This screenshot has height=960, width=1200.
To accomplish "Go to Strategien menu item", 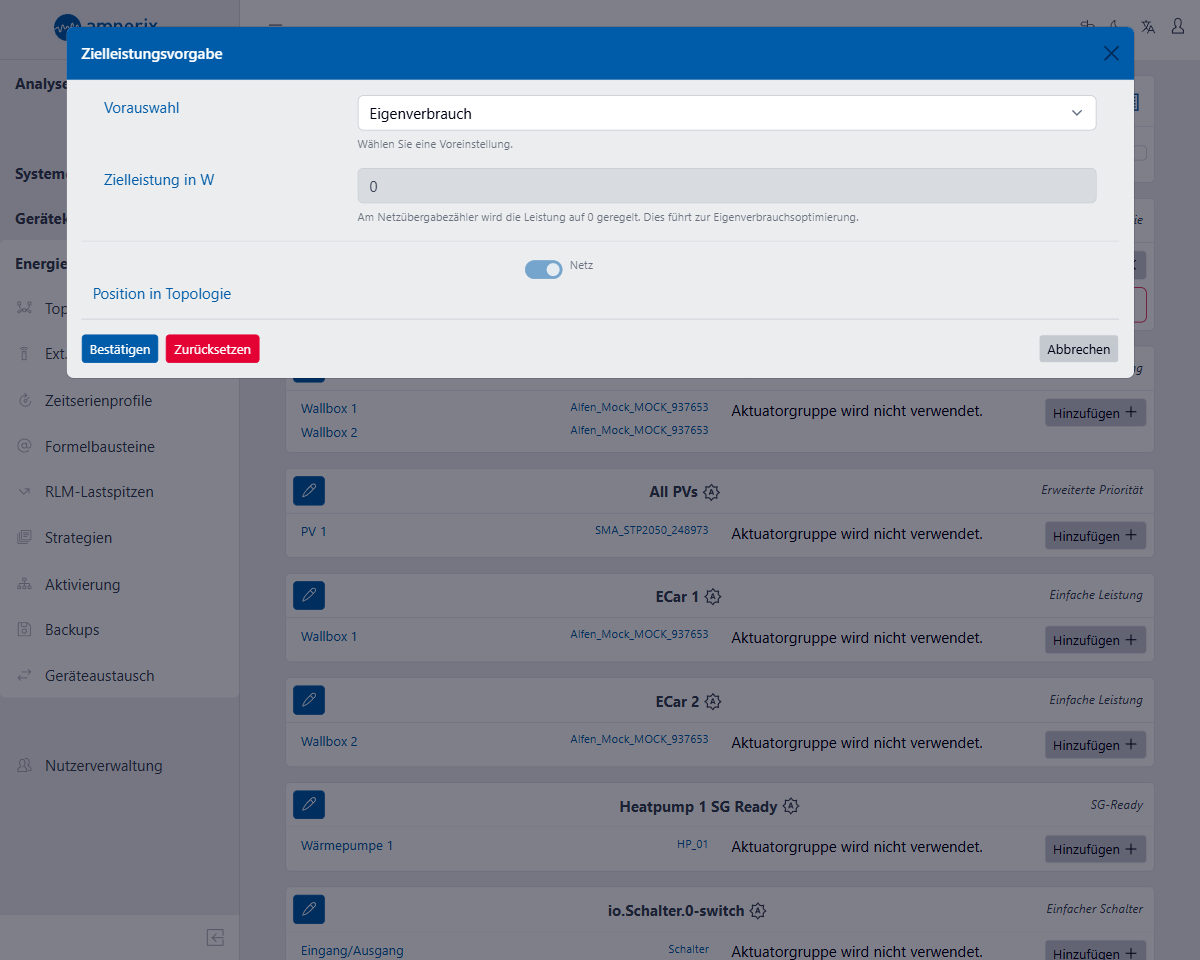I will pos(78,537).
